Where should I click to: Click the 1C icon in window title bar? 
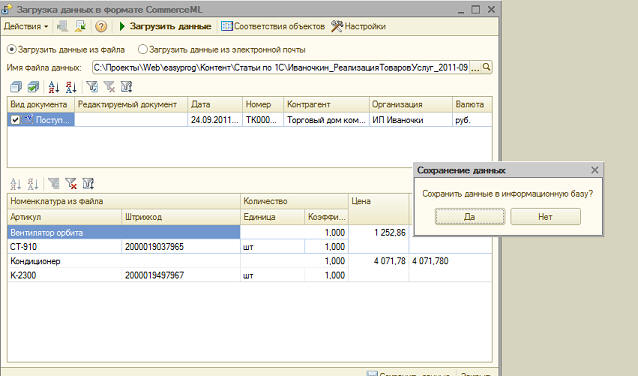(6, 9)
